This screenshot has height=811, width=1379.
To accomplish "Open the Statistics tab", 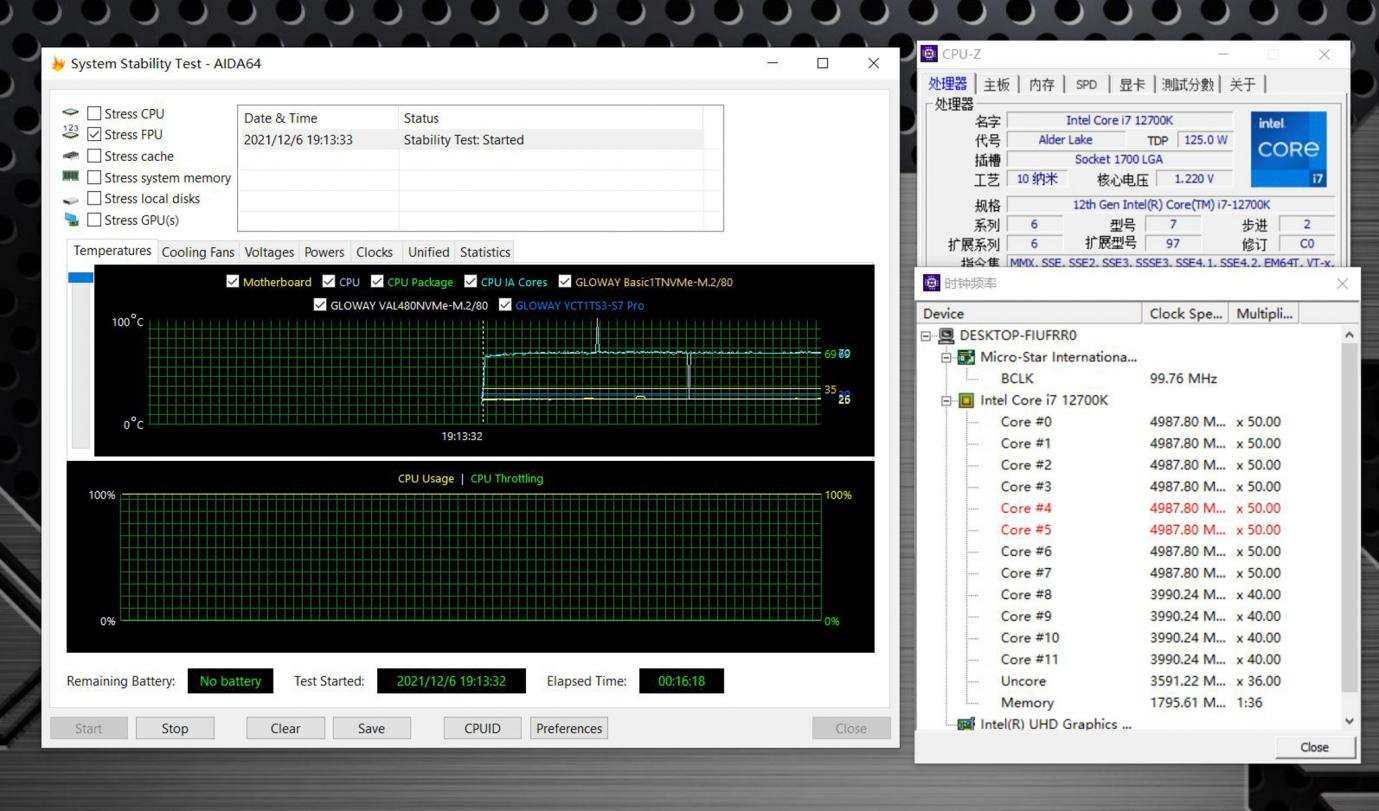I will click(x=485, y=252).
